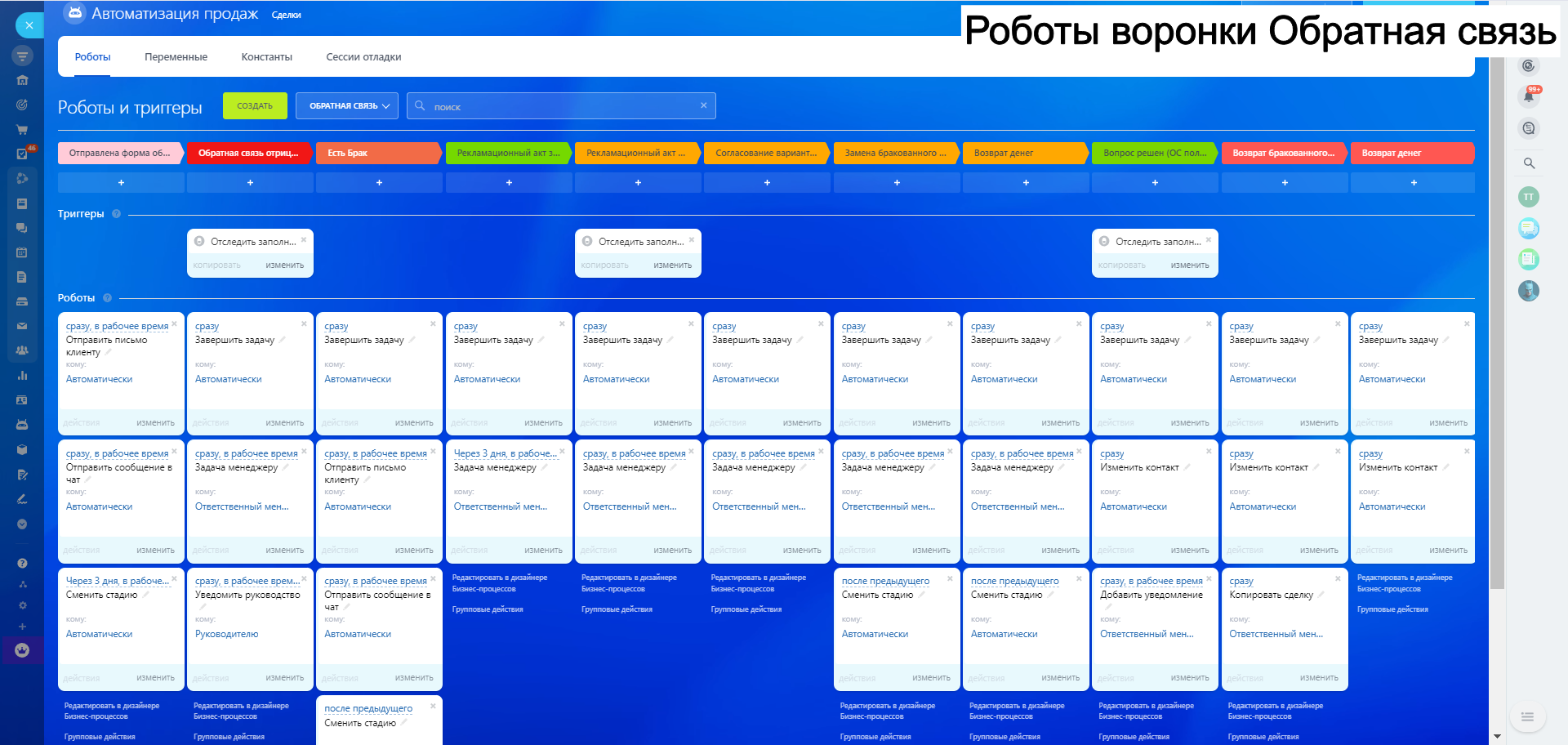Switch to the Переменные tab

click(176, 57)
